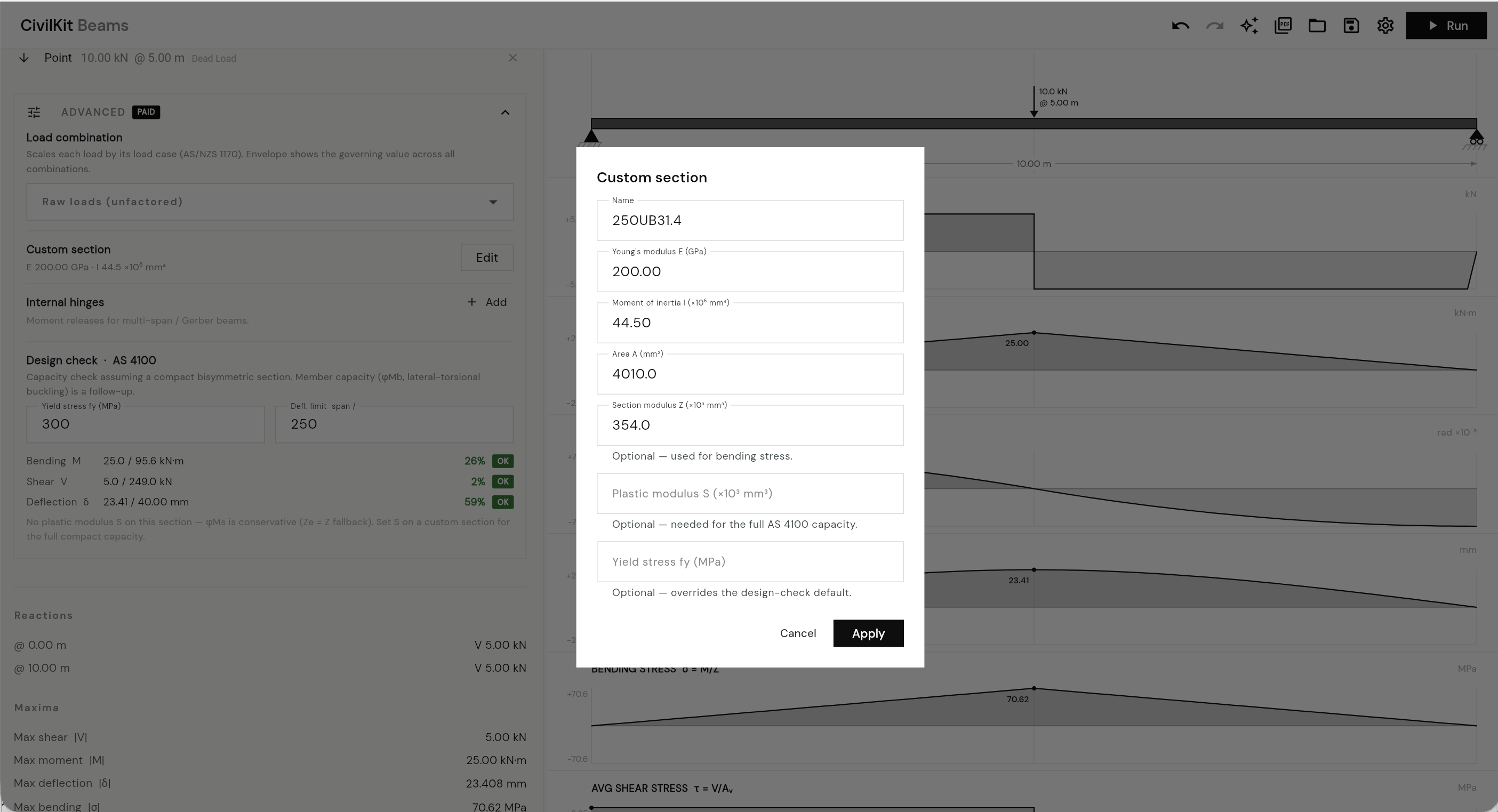Image resolution: width=1498 pixels, height=812 pixels.
Task: Click the '@ 10.00 m' reaction row
Action: coord(270,669)
